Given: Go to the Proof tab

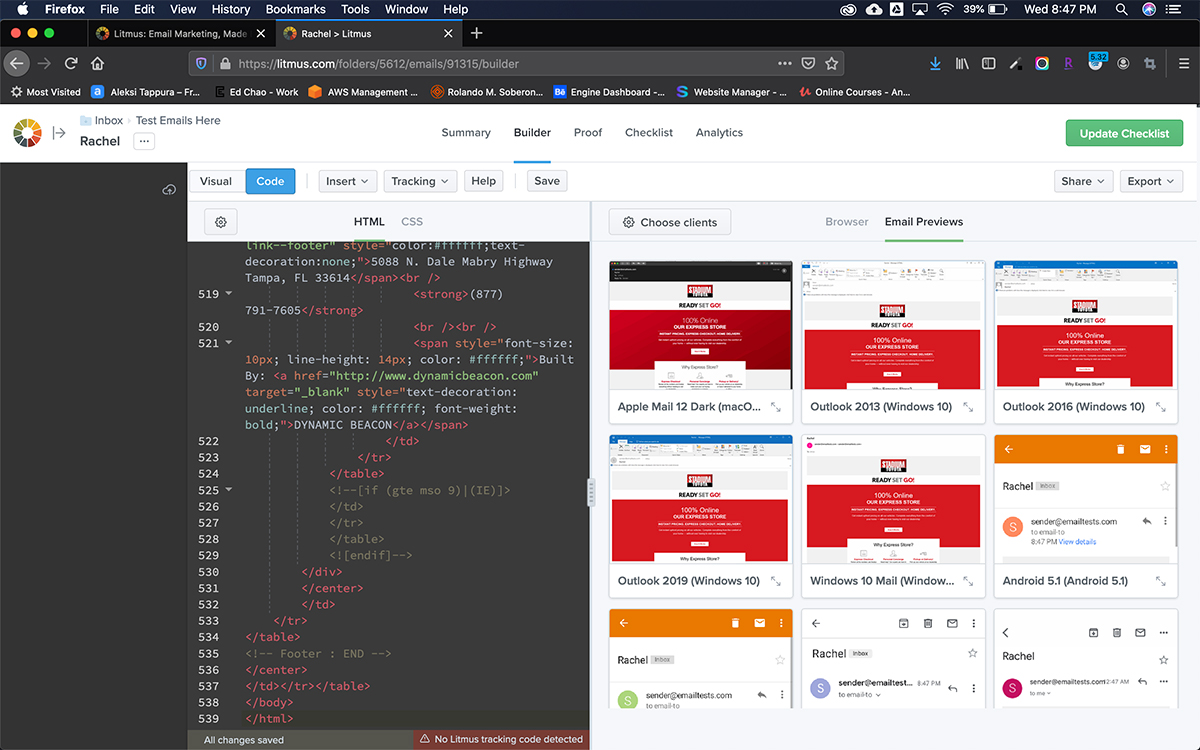Looking at the screenshot, I should point(588,132).
